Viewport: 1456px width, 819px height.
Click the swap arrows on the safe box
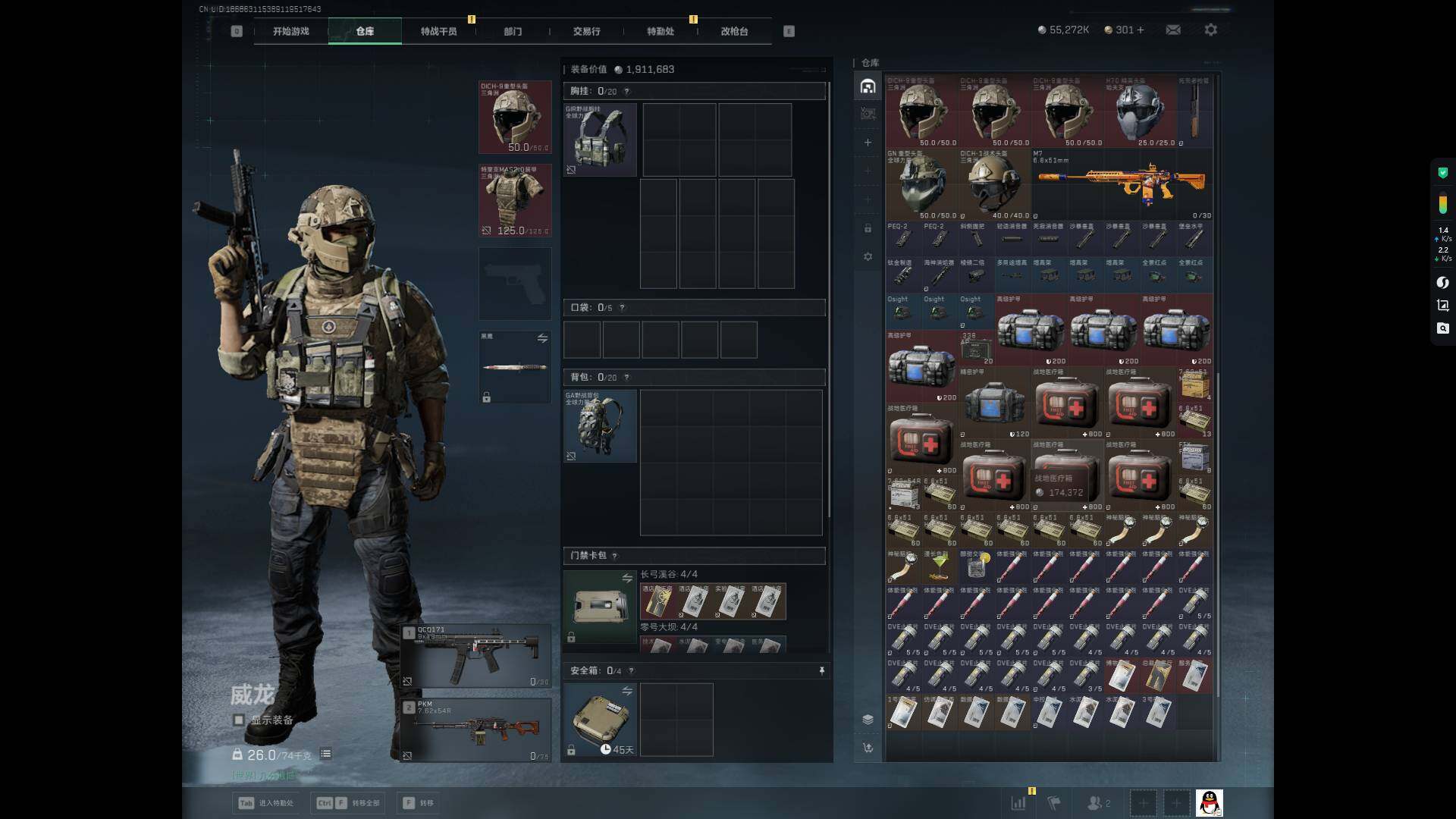[626, 691]
